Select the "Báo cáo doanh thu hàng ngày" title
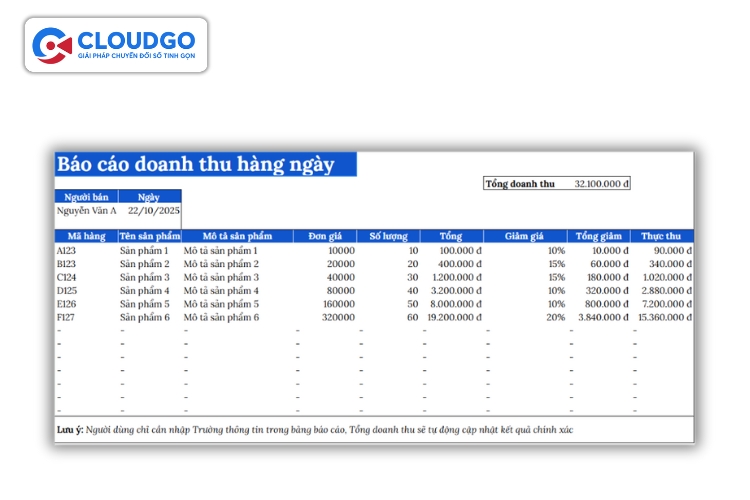750x500 pixels. click(x=195, y=165)
